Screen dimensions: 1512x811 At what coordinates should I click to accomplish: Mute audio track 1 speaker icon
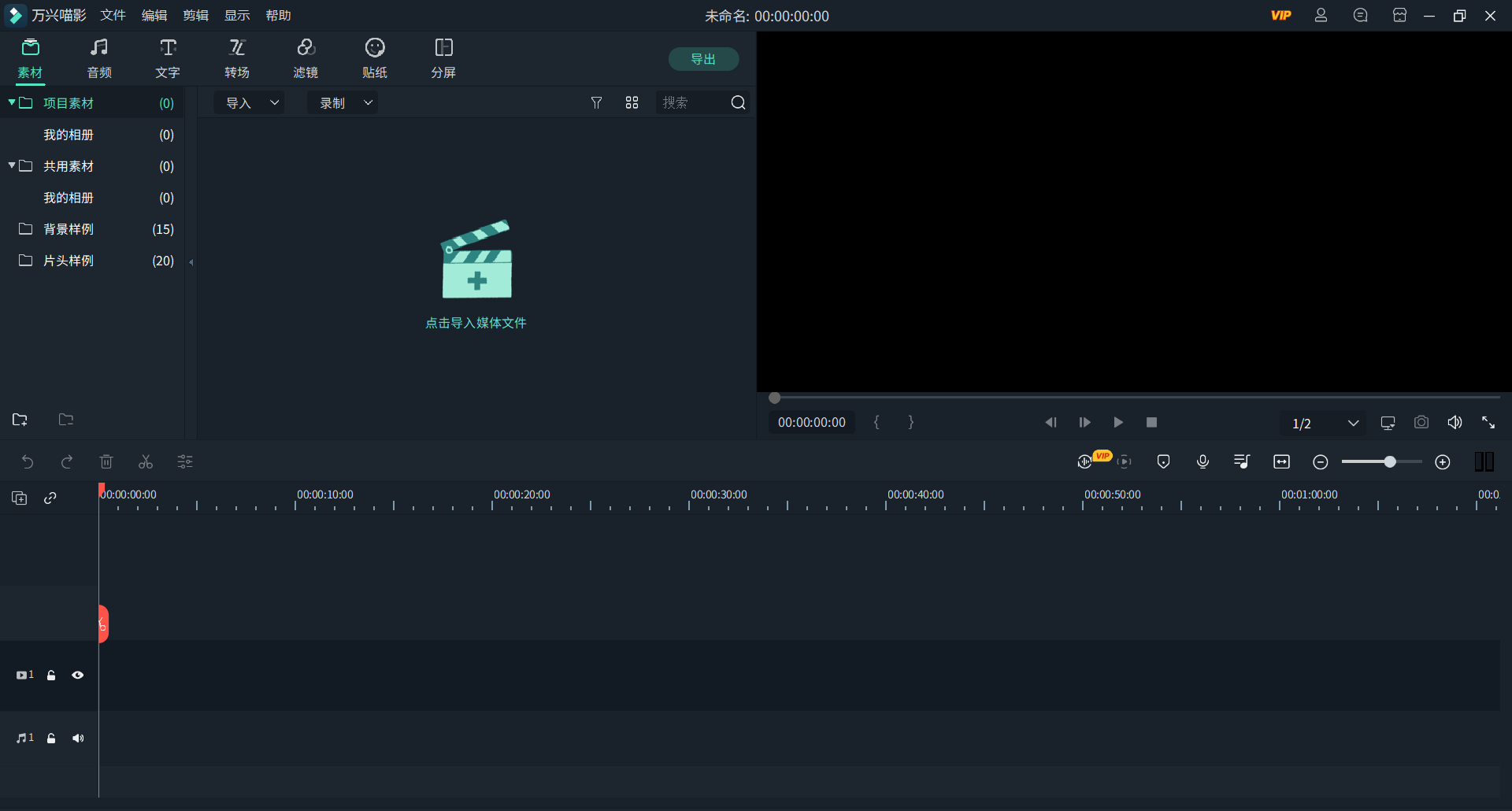78,739
